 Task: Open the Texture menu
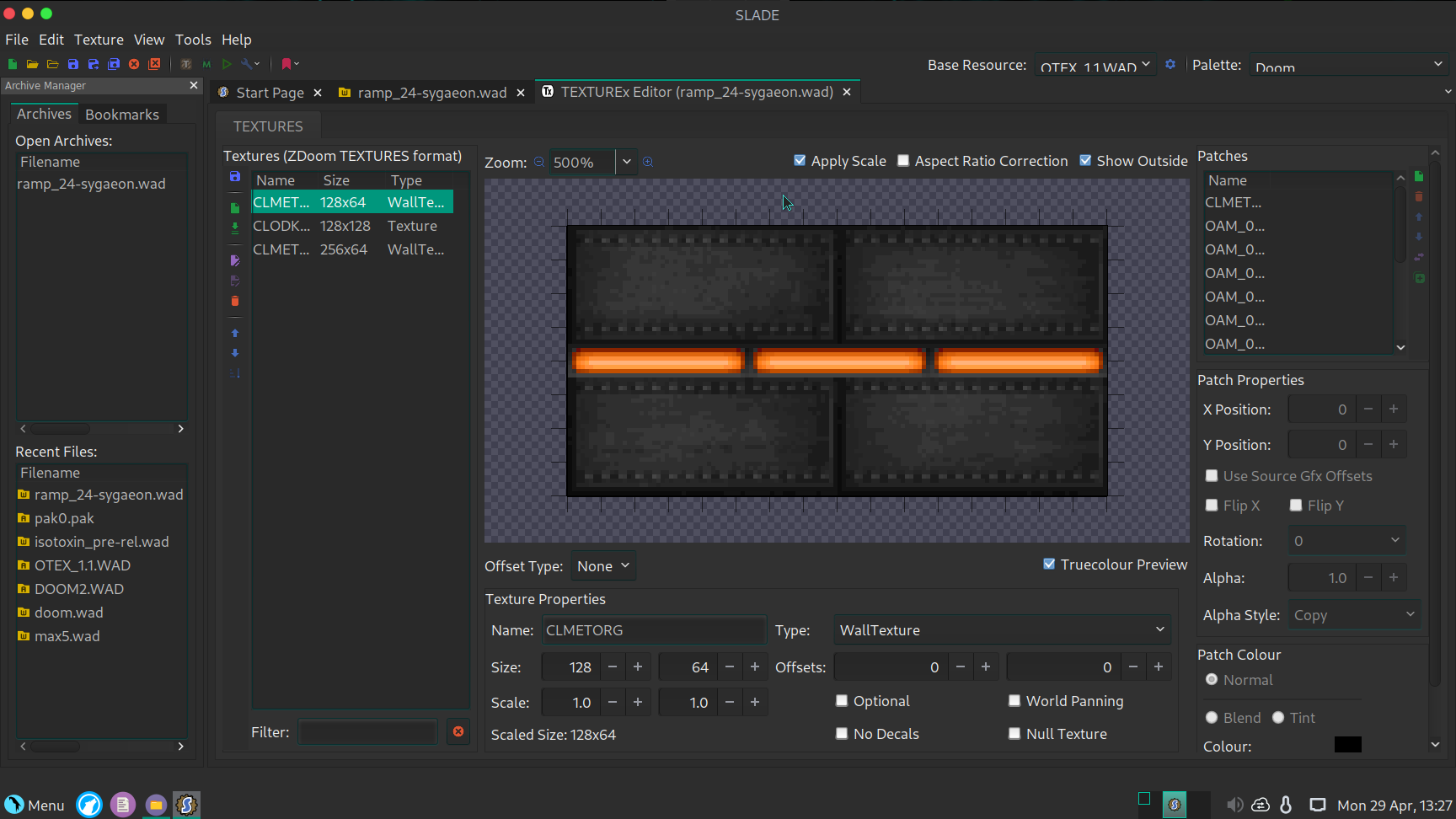coord(99,40)
